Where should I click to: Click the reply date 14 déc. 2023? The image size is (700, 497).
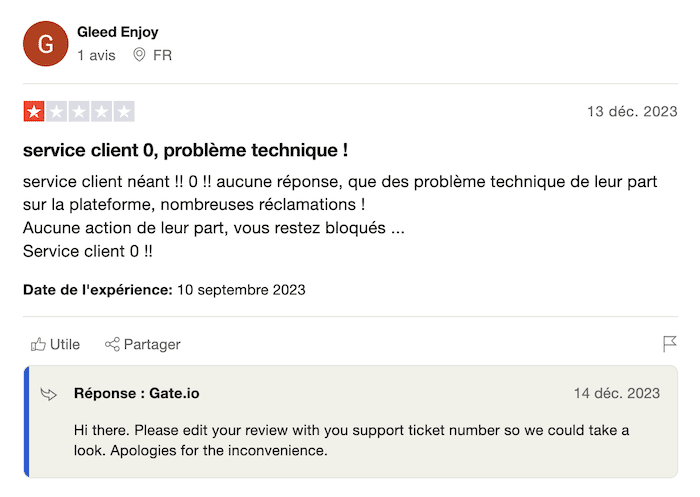(617, 393)
